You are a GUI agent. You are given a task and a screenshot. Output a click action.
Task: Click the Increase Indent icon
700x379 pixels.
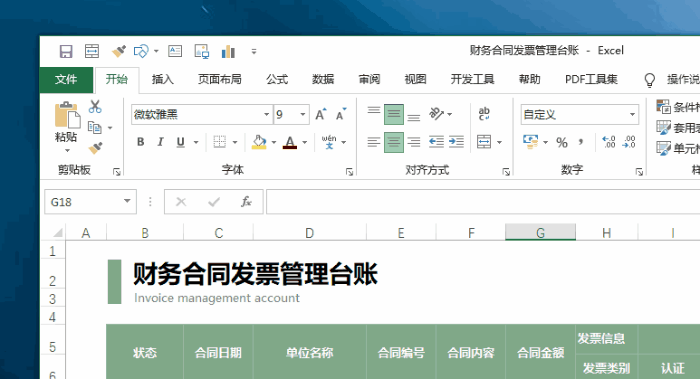[456, 142]
